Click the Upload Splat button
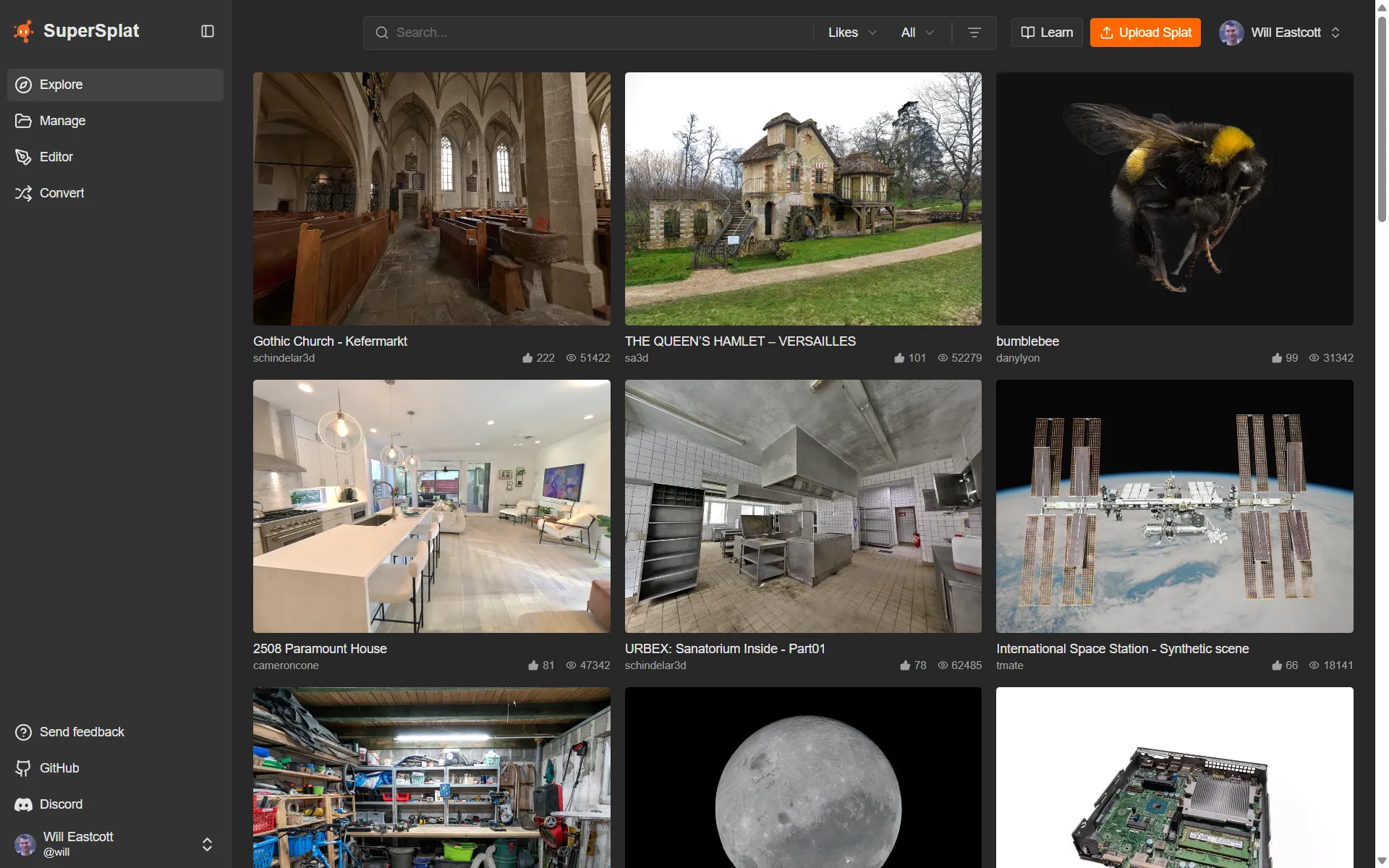 [1145, 33]
